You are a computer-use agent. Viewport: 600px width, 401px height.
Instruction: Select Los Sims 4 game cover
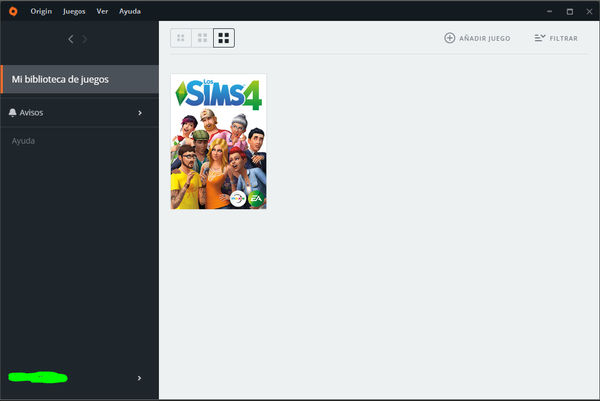pyautogui.click(x=218, y=142)
